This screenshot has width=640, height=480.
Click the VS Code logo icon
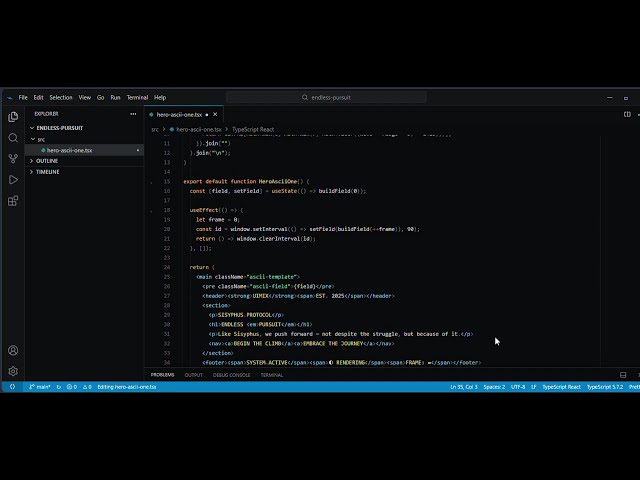[x=9, y=98]
